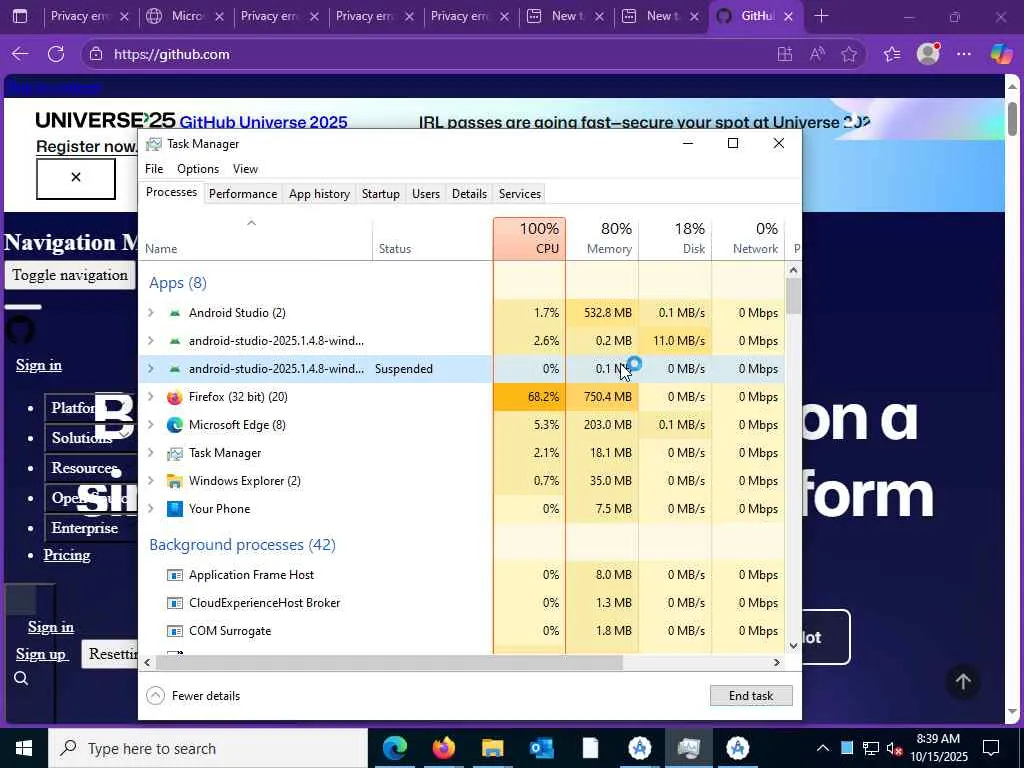The width and height of the screenshot is (1024, 768).
Task: Show hidden system tray icons
Action: (823, 748)
